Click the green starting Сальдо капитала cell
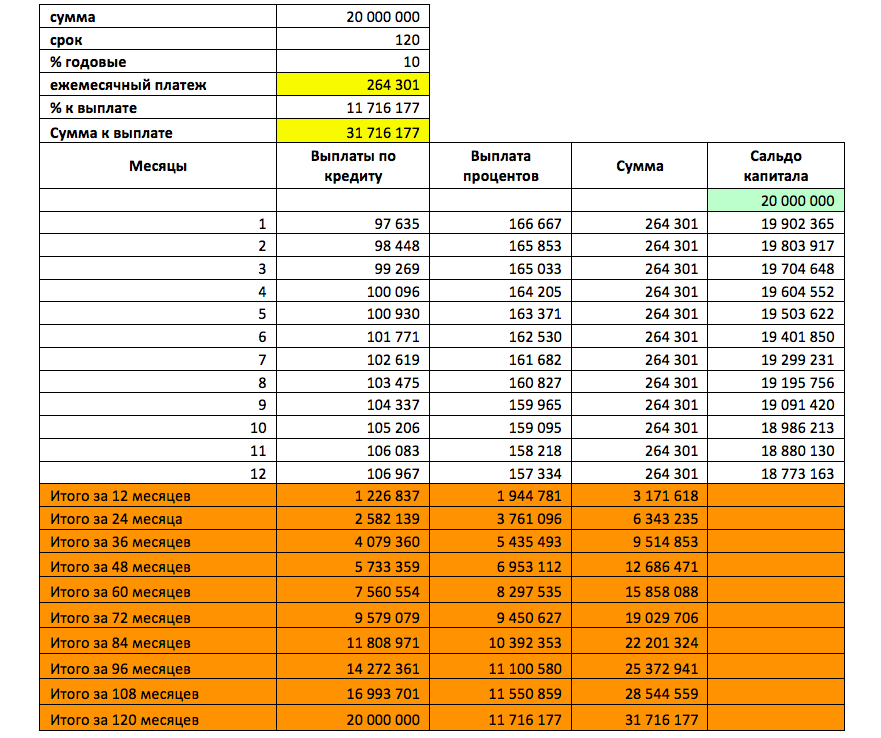The width and height of the screenshot is (881, 738). 775,201
